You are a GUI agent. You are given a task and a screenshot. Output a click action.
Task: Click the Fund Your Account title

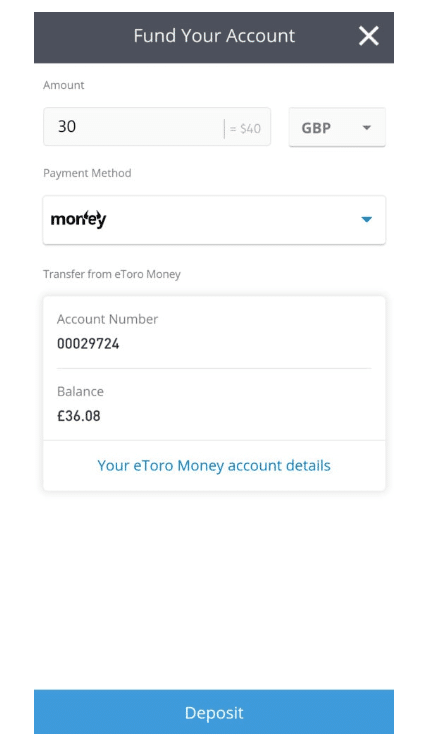tap(214, 36)
